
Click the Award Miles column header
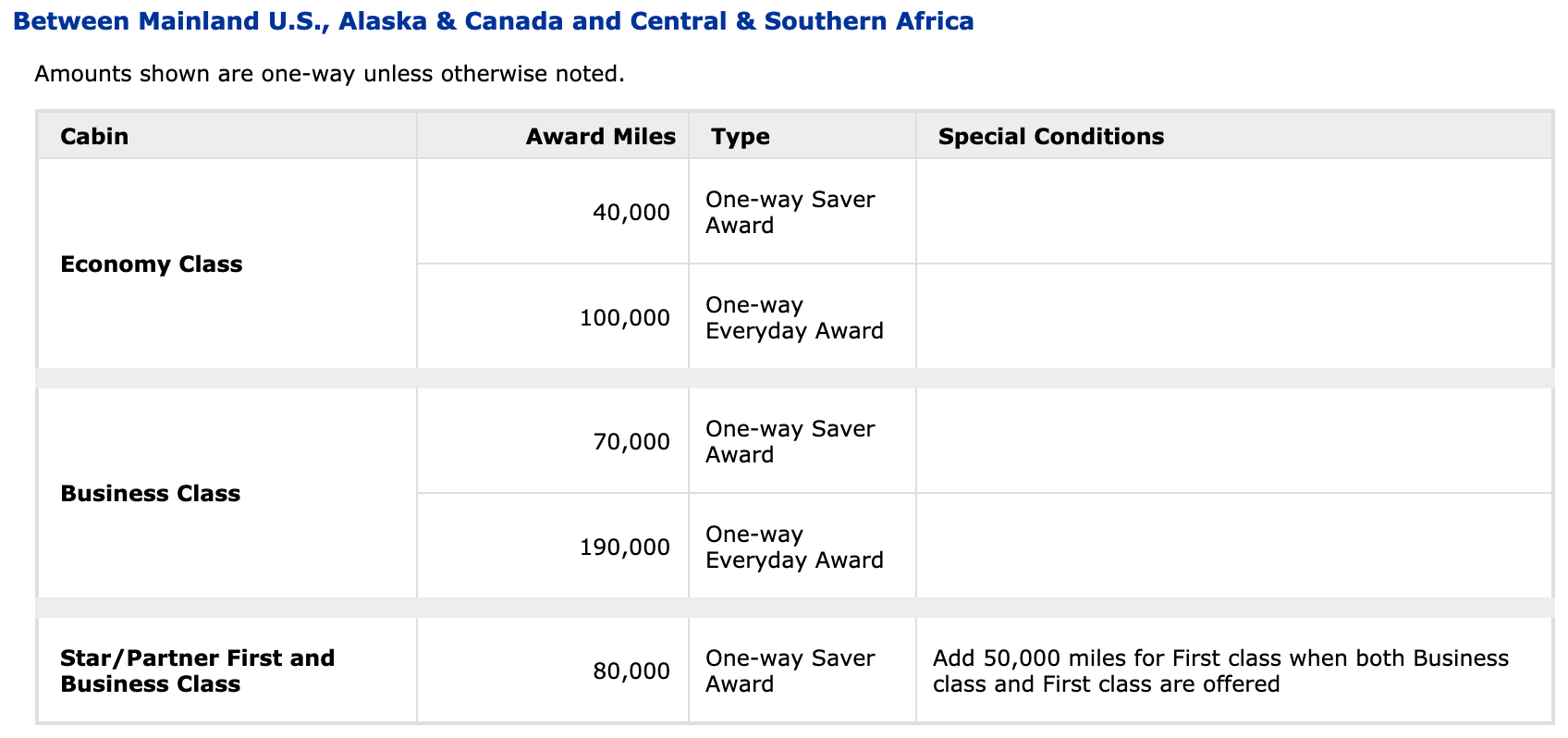(x=600, y=137)
